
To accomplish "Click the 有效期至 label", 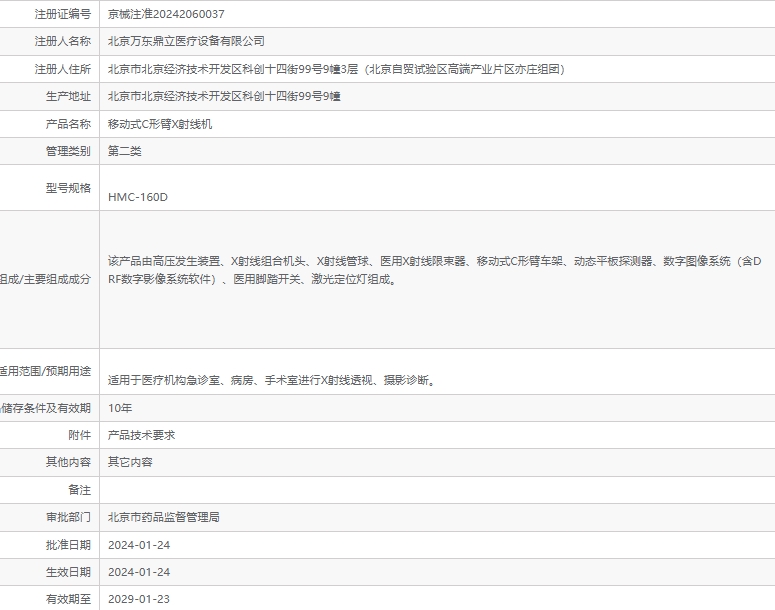I will click(68, 599).
